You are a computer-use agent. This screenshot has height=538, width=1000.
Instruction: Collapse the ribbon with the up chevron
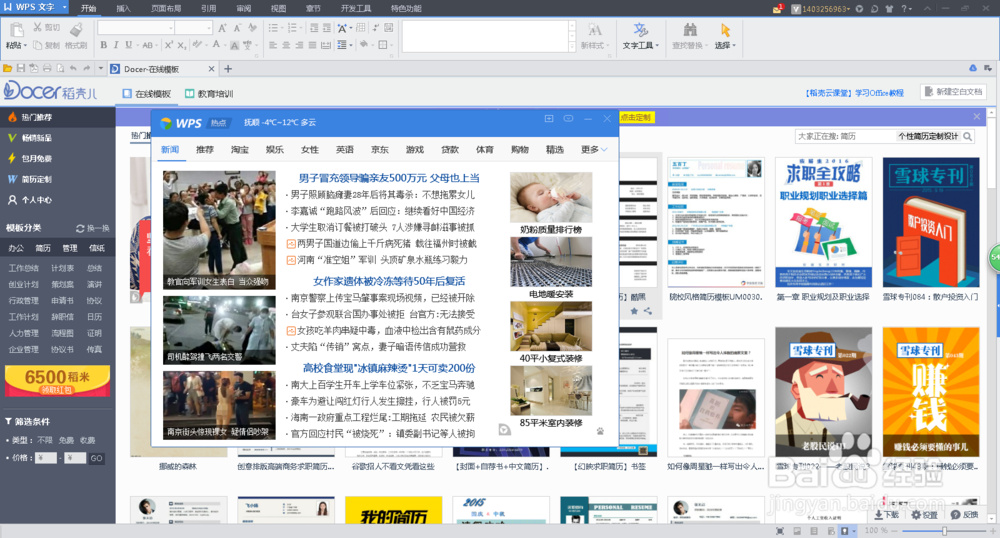pos(927,9)
